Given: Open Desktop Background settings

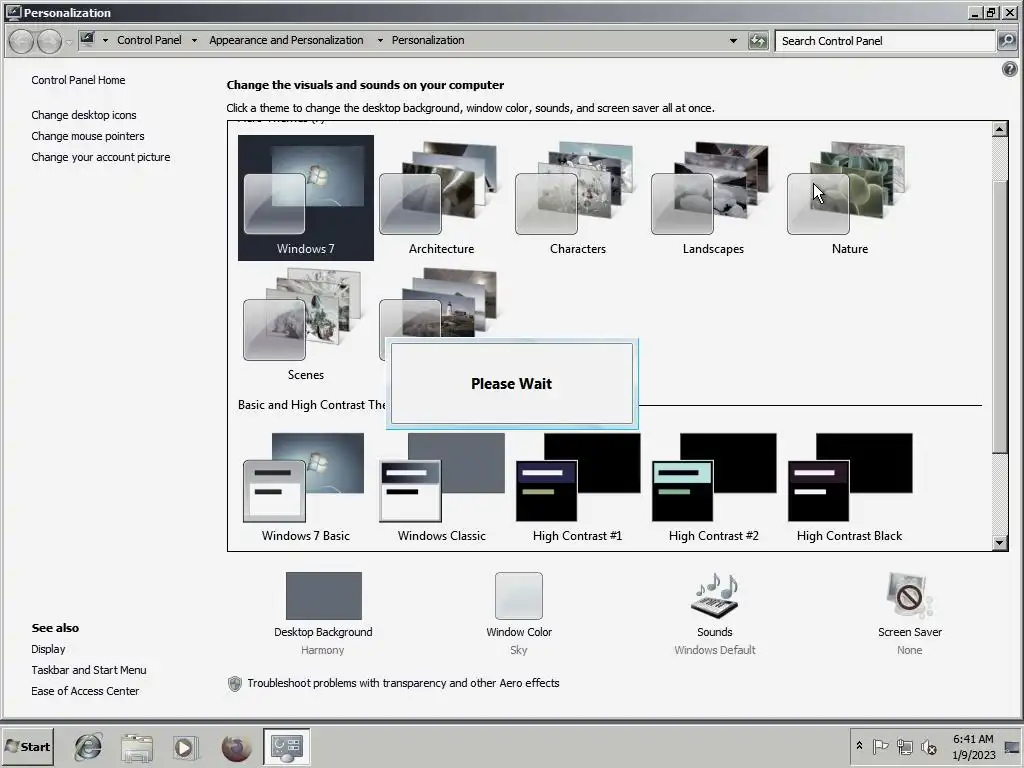Looking at the screenshot, I should [x=323, y=596].
